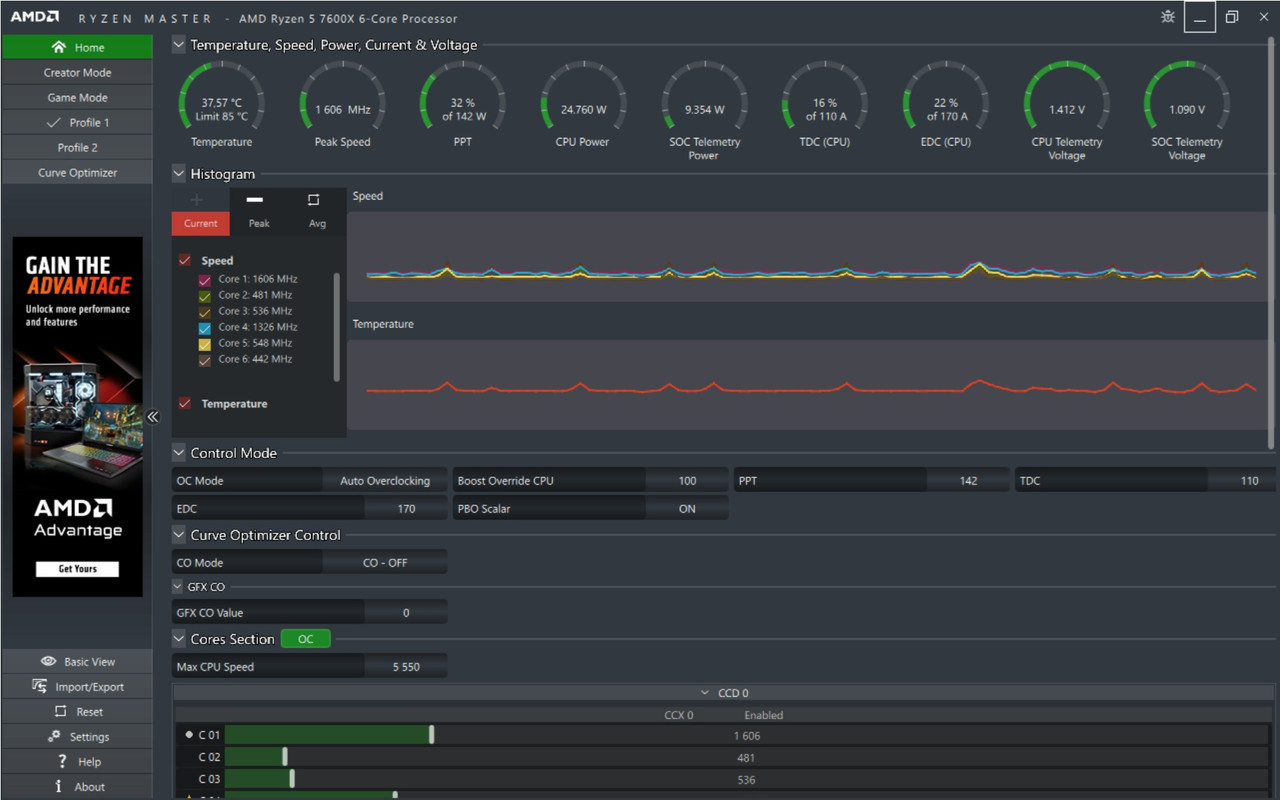Image resolution: width=1280 pixels, height=800 pixels.
Task: Click the histogram cycle arrows icon
Action: 313,199
